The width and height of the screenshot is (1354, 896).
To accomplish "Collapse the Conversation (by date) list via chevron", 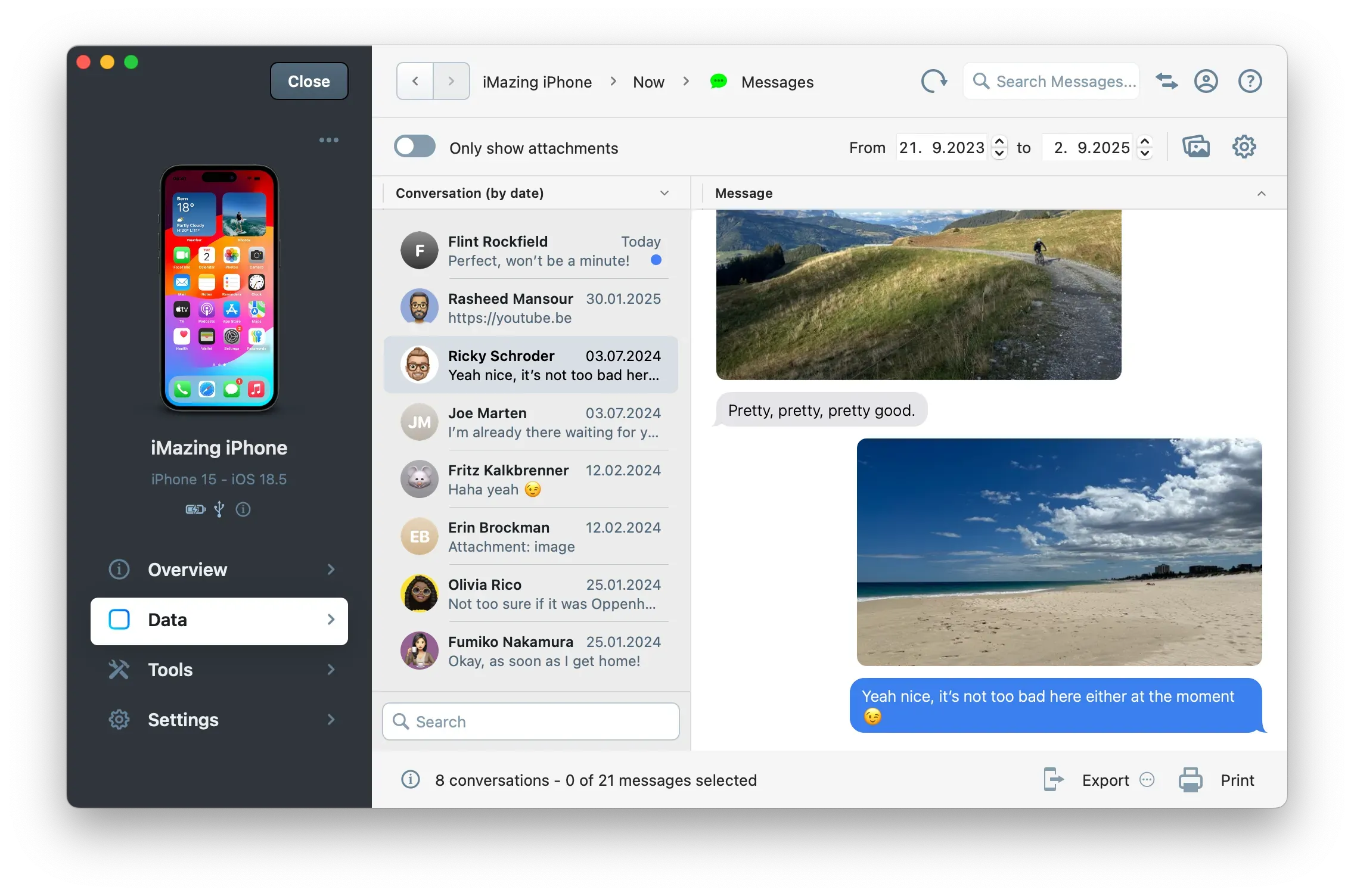I will (664, 193).
